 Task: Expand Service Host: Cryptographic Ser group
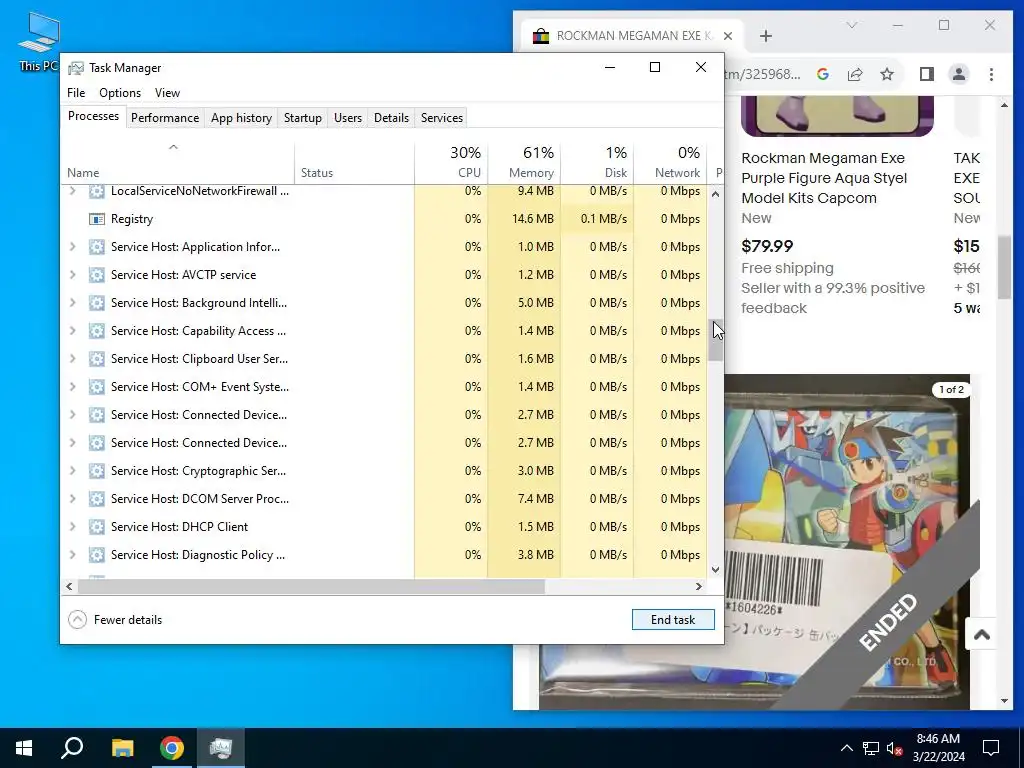coord(72,471)
